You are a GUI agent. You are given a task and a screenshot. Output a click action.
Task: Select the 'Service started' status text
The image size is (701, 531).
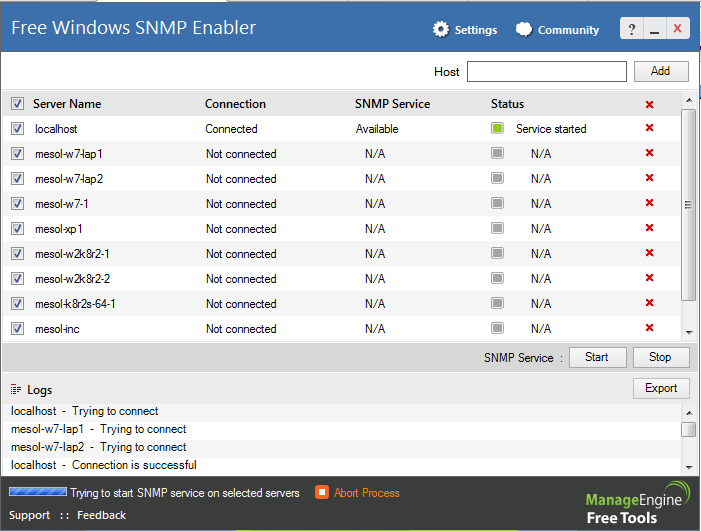551,129
